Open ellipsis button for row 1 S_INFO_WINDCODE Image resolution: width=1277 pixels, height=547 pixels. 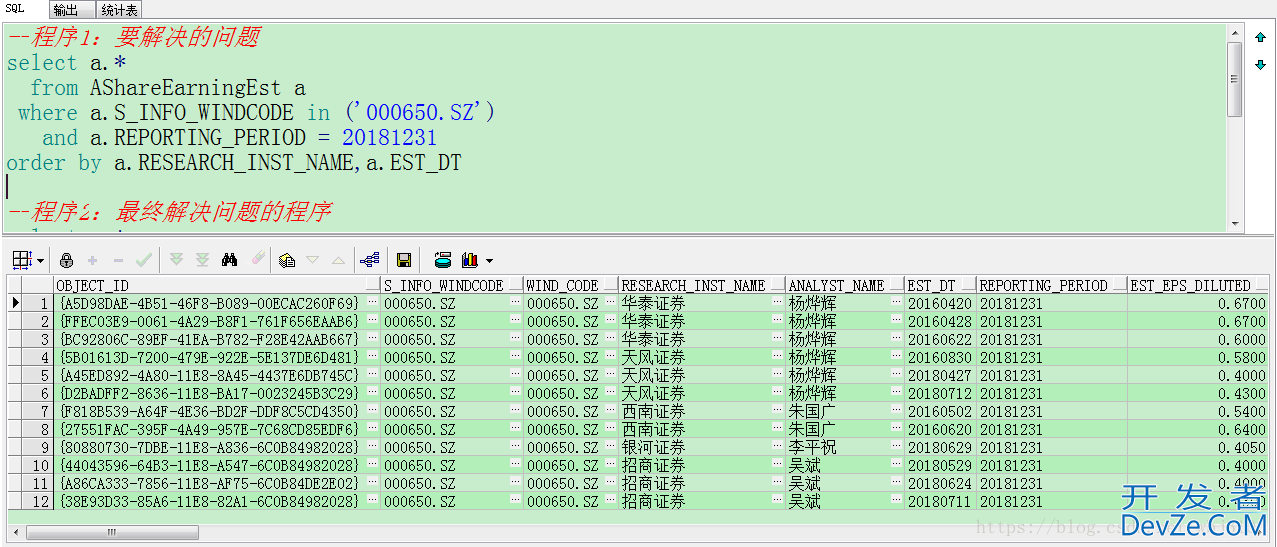click(x=516, y=303)
